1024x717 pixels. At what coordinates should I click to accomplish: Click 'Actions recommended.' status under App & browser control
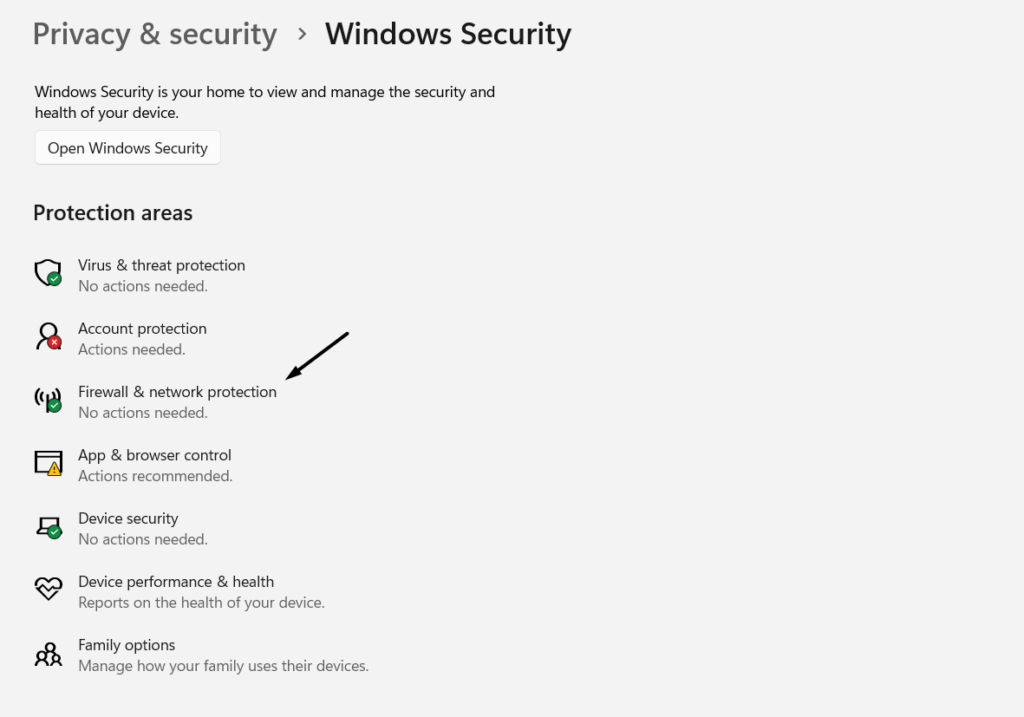click(155, 476)
